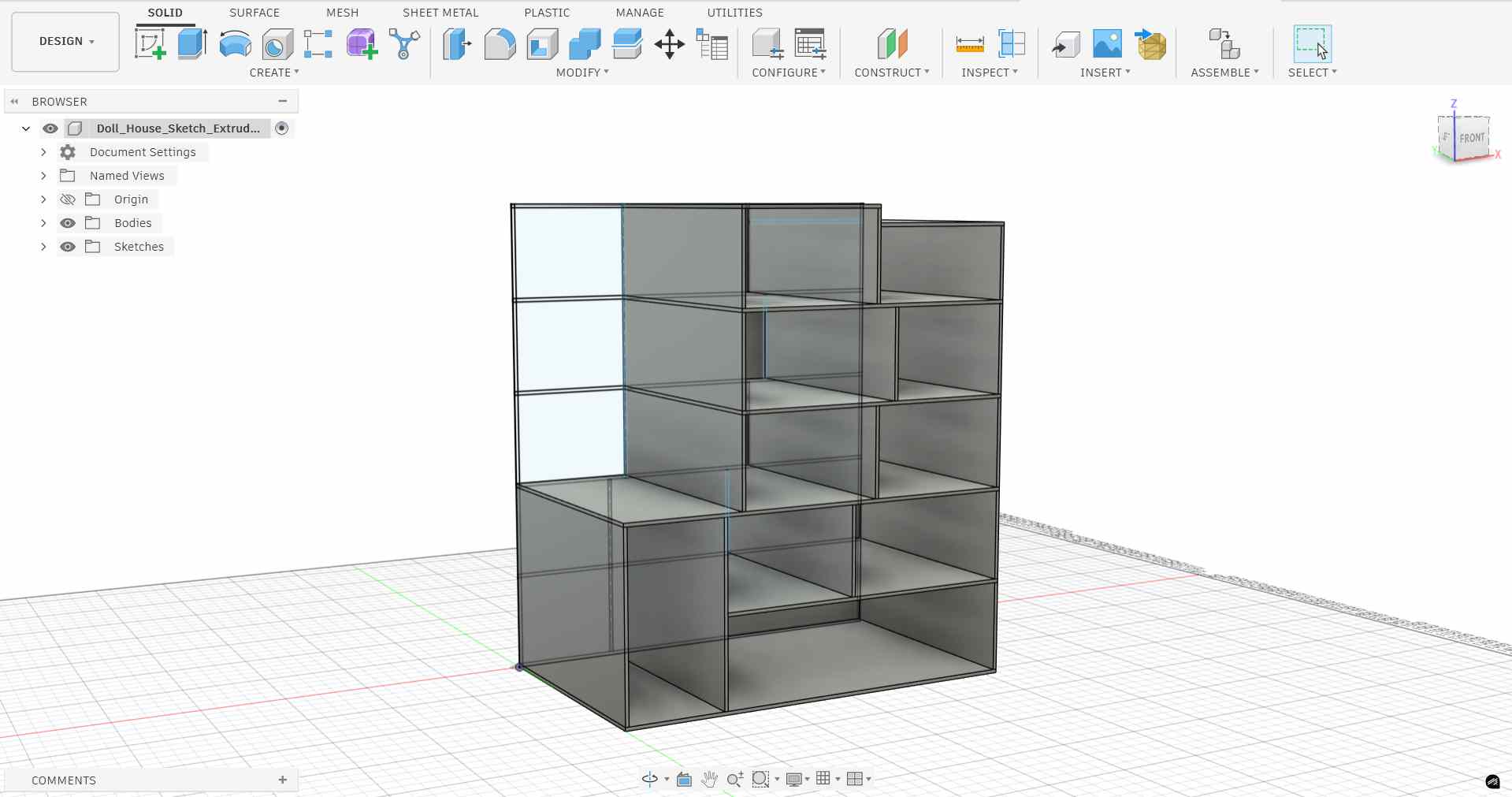Screen dimensions: 1512x797
Task: Select the Create Sketch tool
Action: coord(151,45)
